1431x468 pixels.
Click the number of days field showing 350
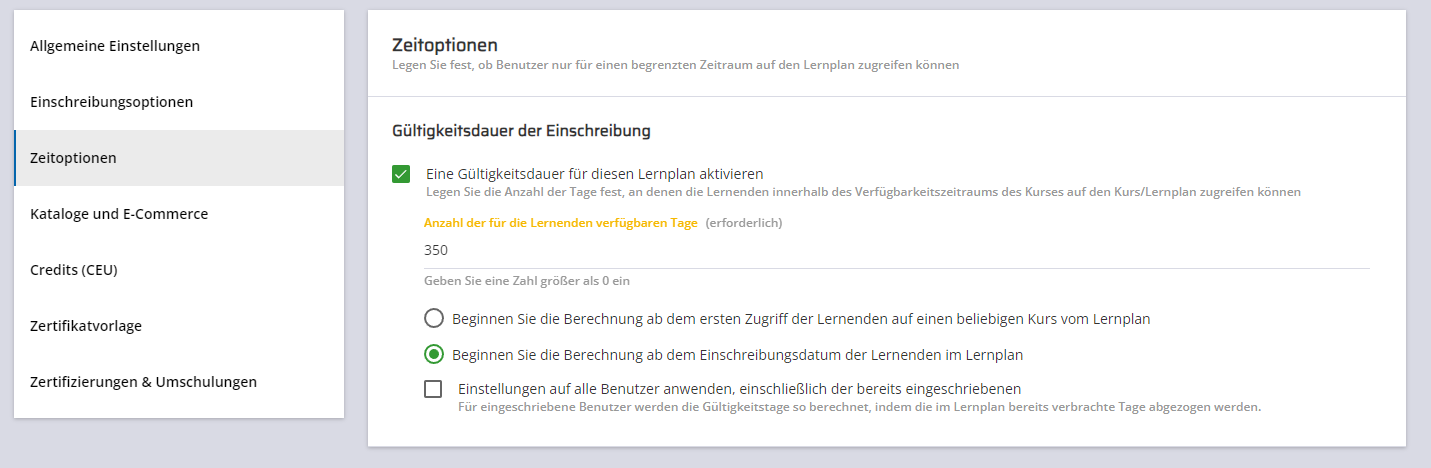click(896, 250)
